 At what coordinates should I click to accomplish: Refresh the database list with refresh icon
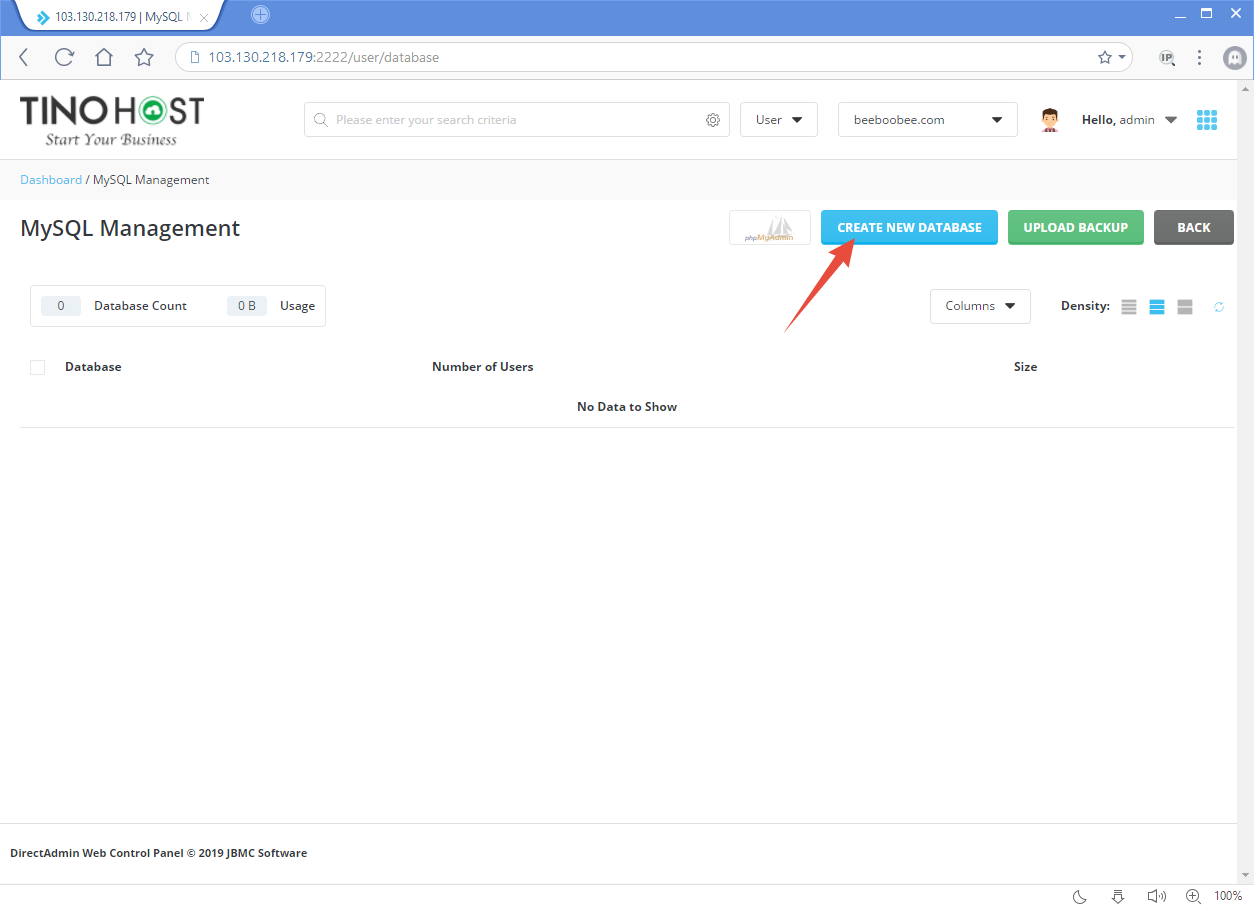point(1219,307)
